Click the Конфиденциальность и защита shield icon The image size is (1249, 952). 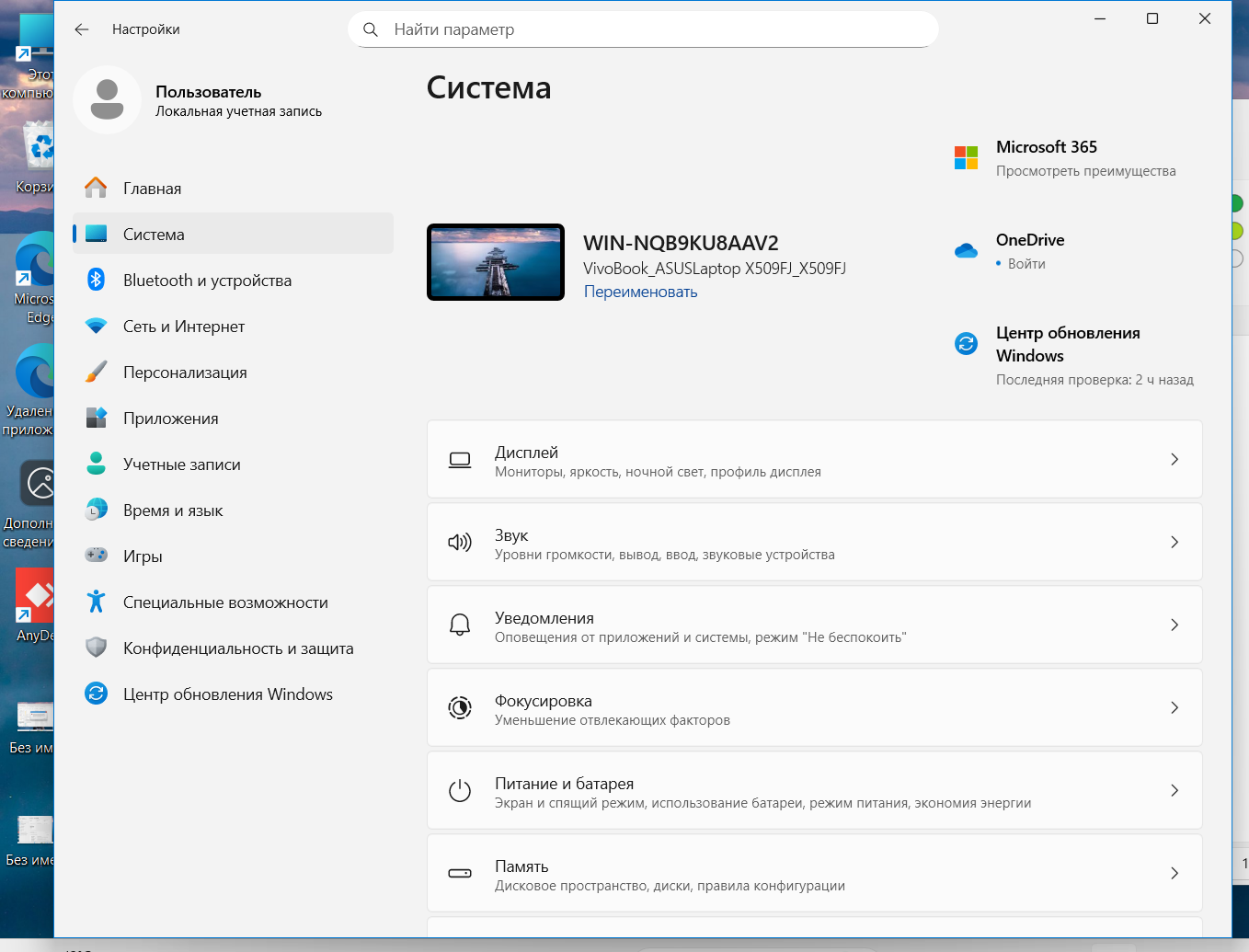coord(96,648)
